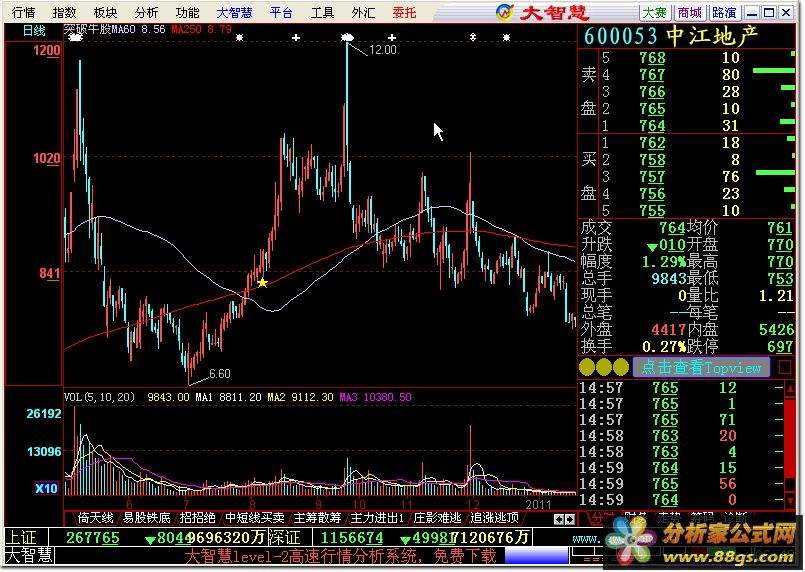Click the 深证 index label in status bar
This screenshot has height=572, width=805.
283,538
